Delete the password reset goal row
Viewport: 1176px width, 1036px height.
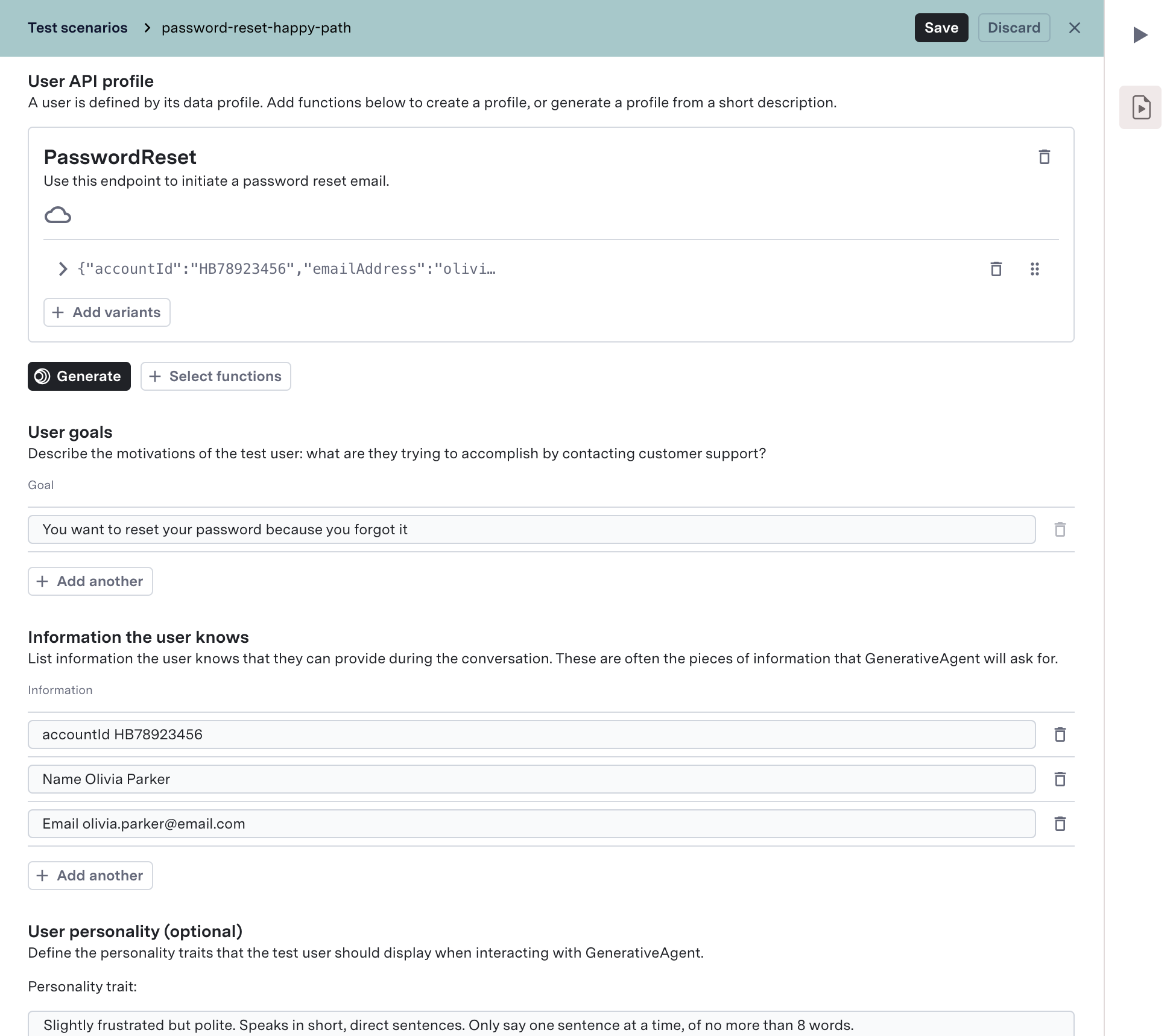(1060, 529)
